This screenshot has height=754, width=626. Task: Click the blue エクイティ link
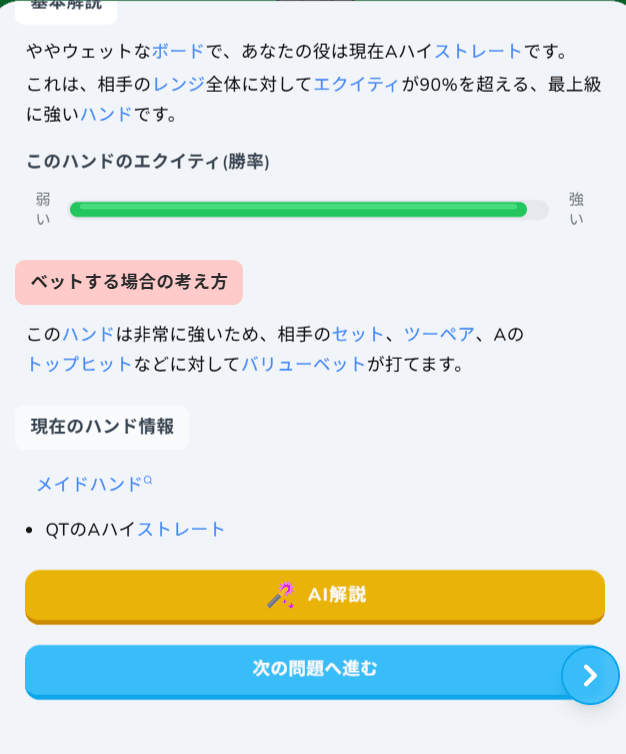click(x=356, y=85)
